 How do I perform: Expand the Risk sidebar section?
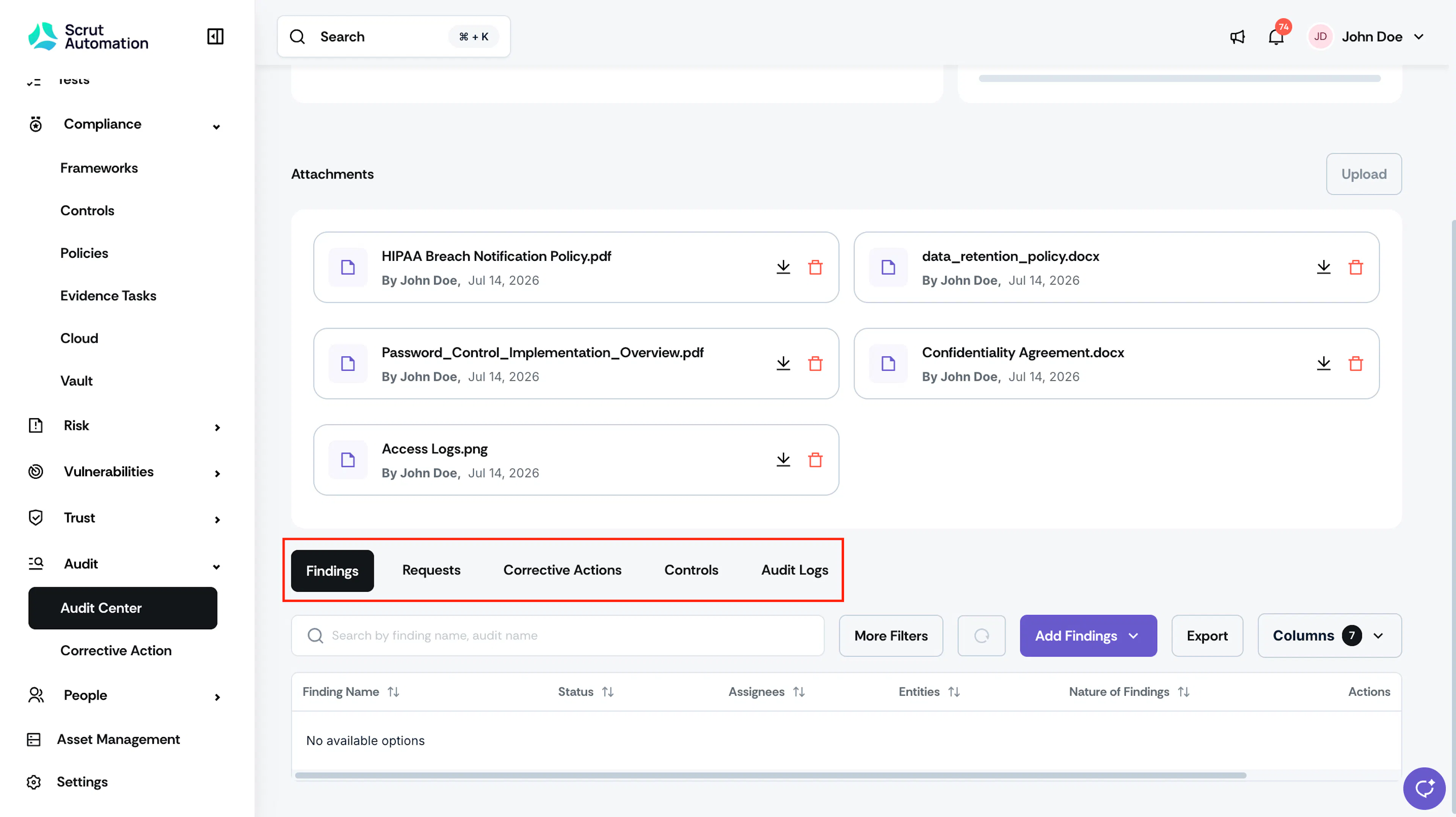(122, 425)
